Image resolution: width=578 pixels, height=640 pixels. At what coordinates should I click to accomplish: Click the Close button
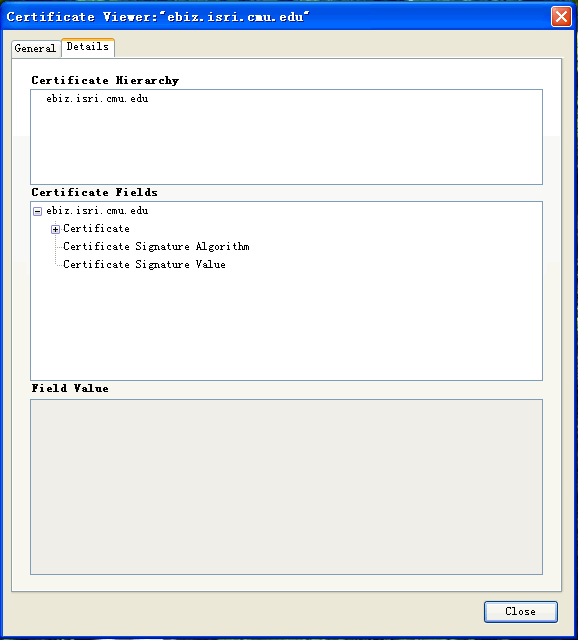520,611
